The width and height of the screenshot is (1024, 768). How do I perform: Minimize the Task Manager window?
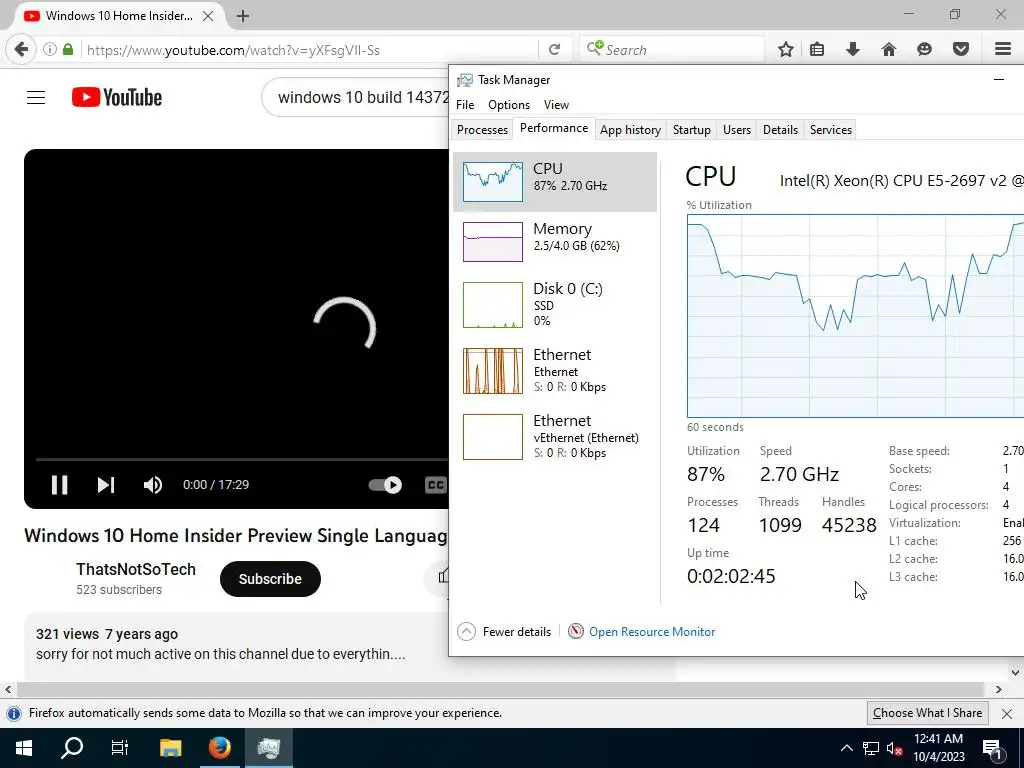pos(999,80)
